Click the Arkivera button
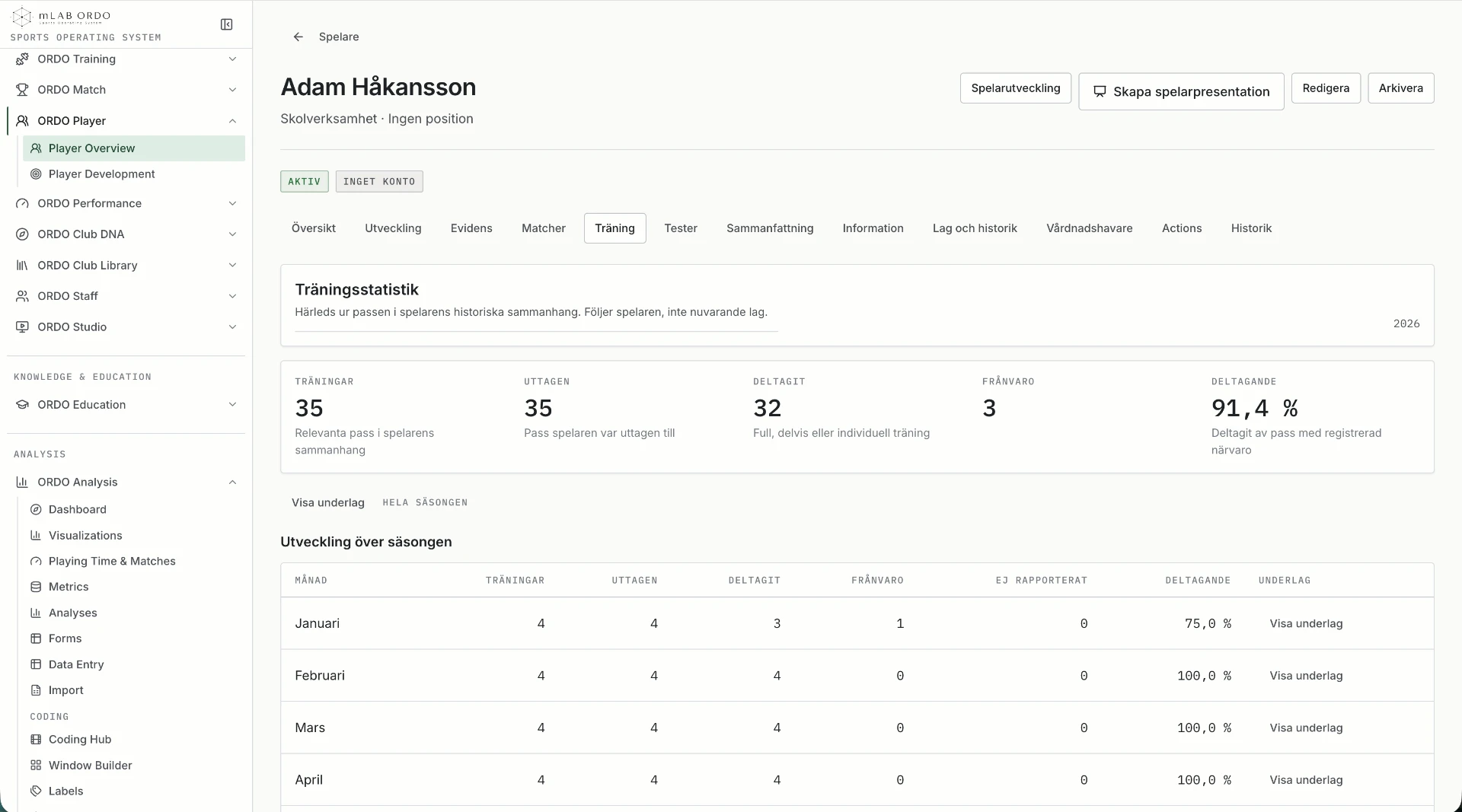Screen dimensions: 1462x812 (1400, 88)
